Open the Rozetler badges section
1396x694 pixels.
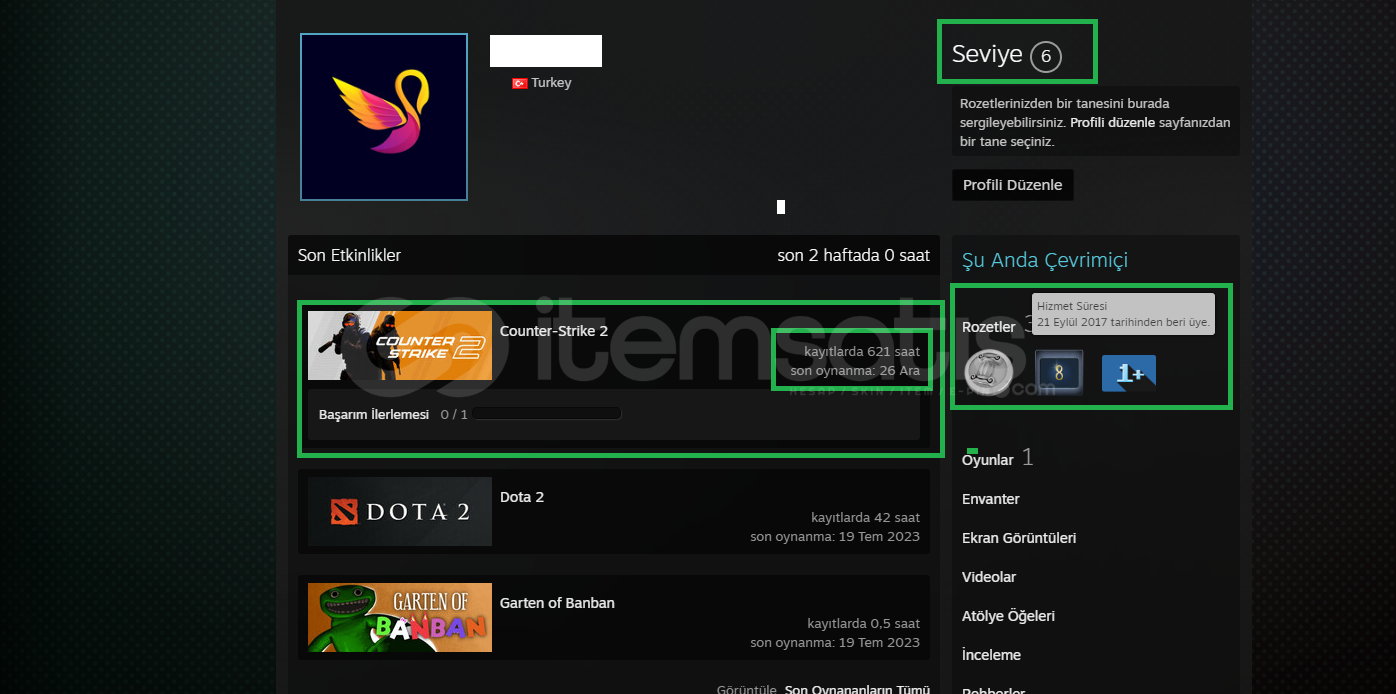tap(988, 327)
